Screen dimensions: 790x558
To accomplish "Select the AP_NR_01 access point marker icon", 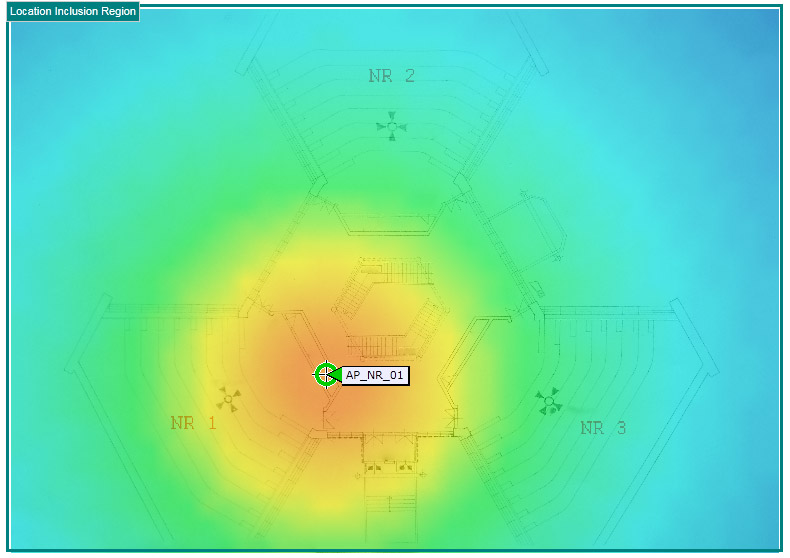I will [x=326, y=375].
